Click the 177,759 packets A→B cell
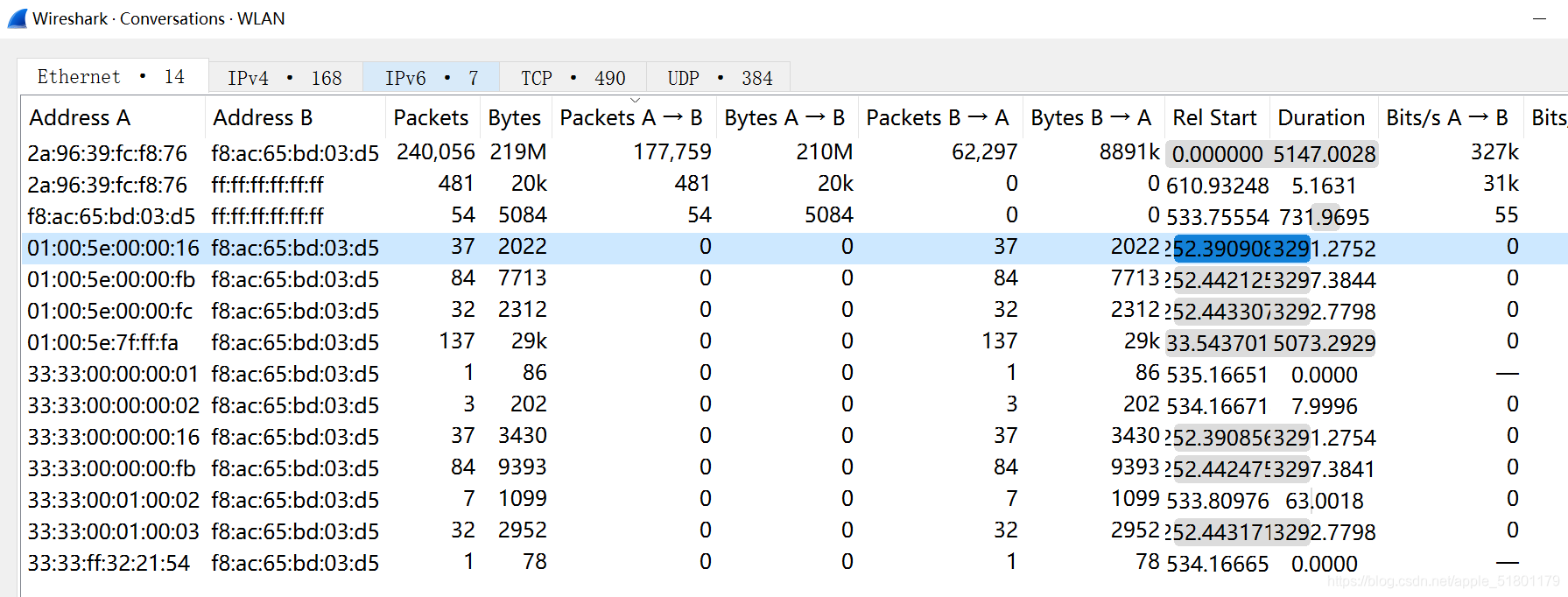Viewport: 1568px width, 597px height. (x=672, y=152)
